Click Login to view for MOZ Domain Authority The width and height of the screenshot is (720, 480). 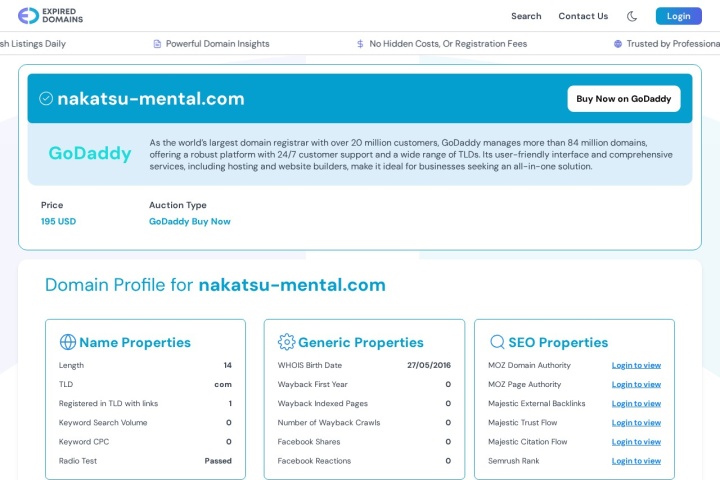[636, 366]
